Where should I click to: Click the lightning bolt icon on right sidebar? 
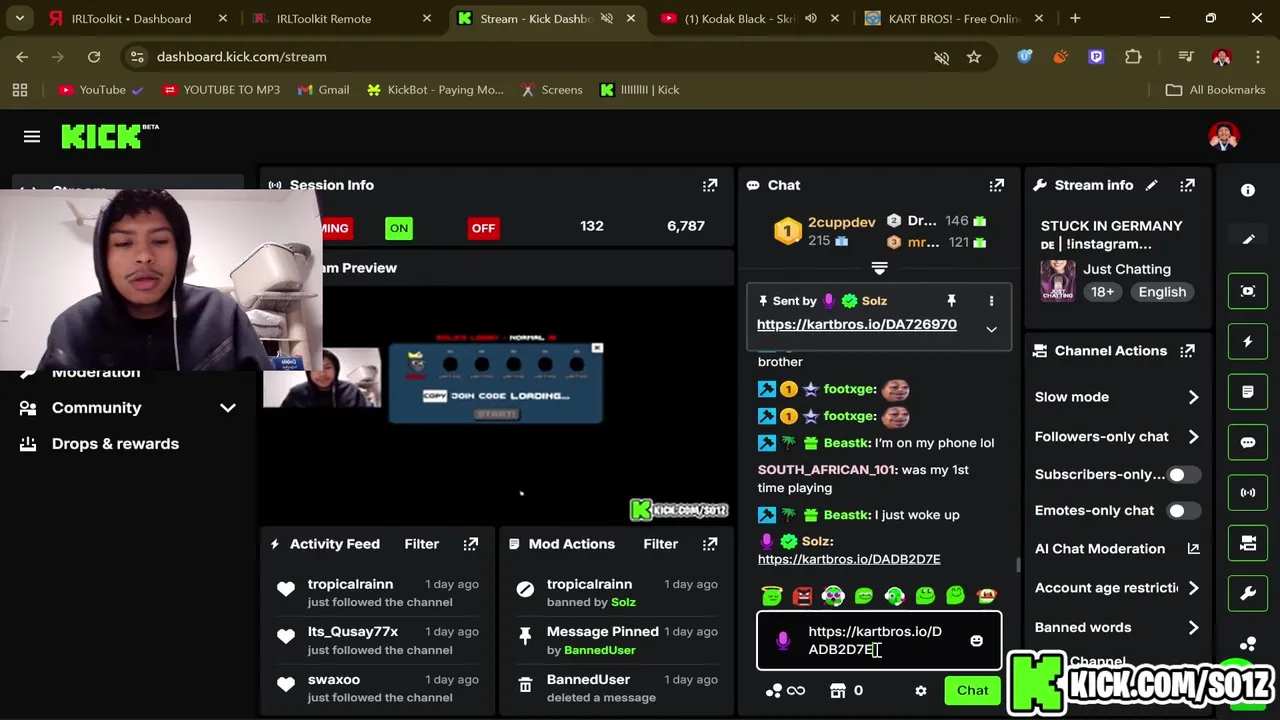[1248, 342]
